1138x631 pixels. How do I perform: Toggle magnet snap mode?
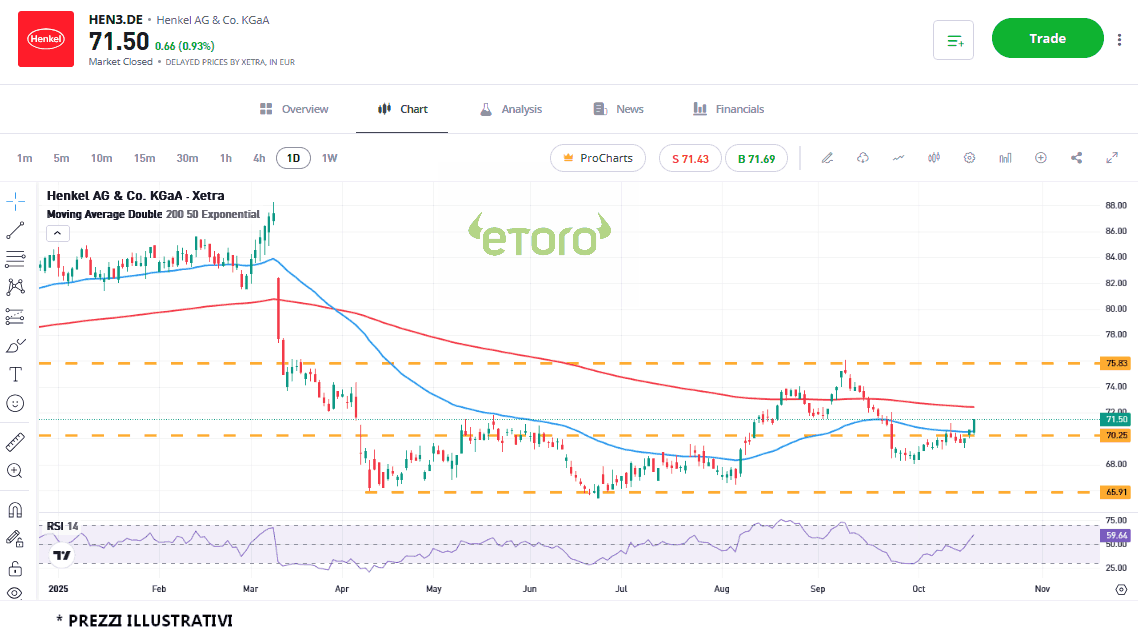15,509
